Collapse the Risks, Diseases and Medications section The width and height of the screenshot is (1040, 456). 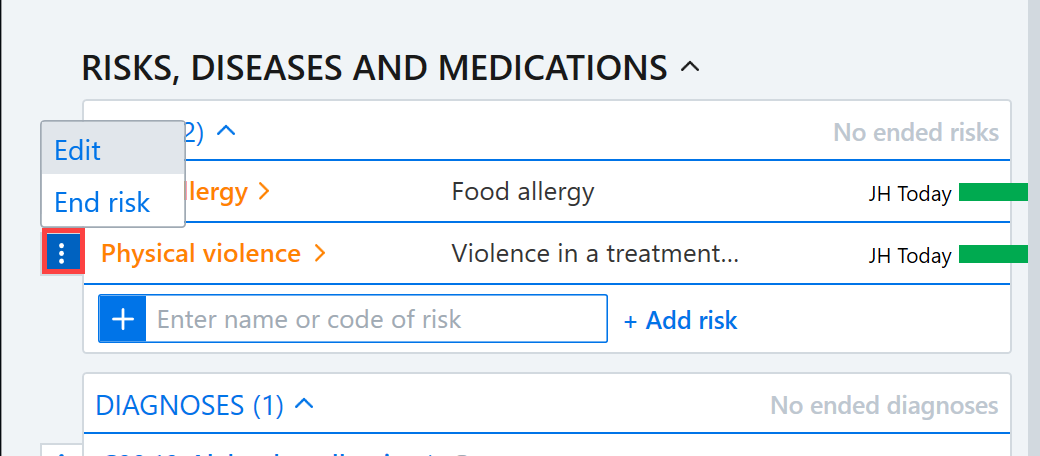(690, 67)
